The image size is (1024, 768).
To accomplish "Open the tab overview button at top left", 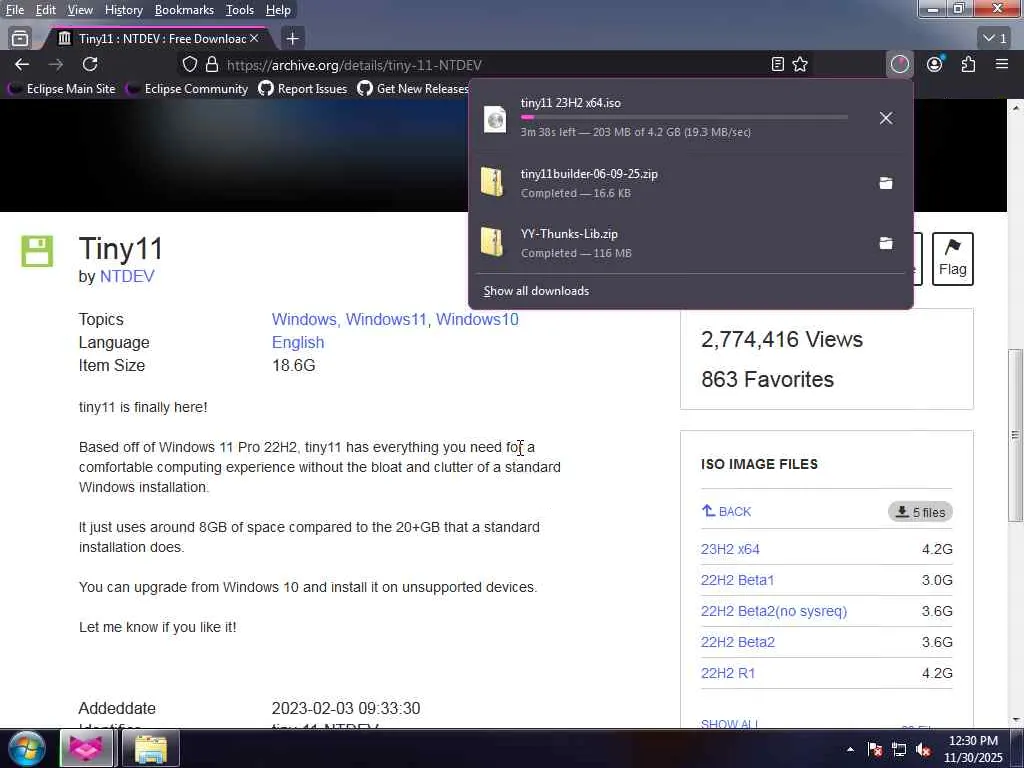I will pyautogui.click(x=20, y=39).
